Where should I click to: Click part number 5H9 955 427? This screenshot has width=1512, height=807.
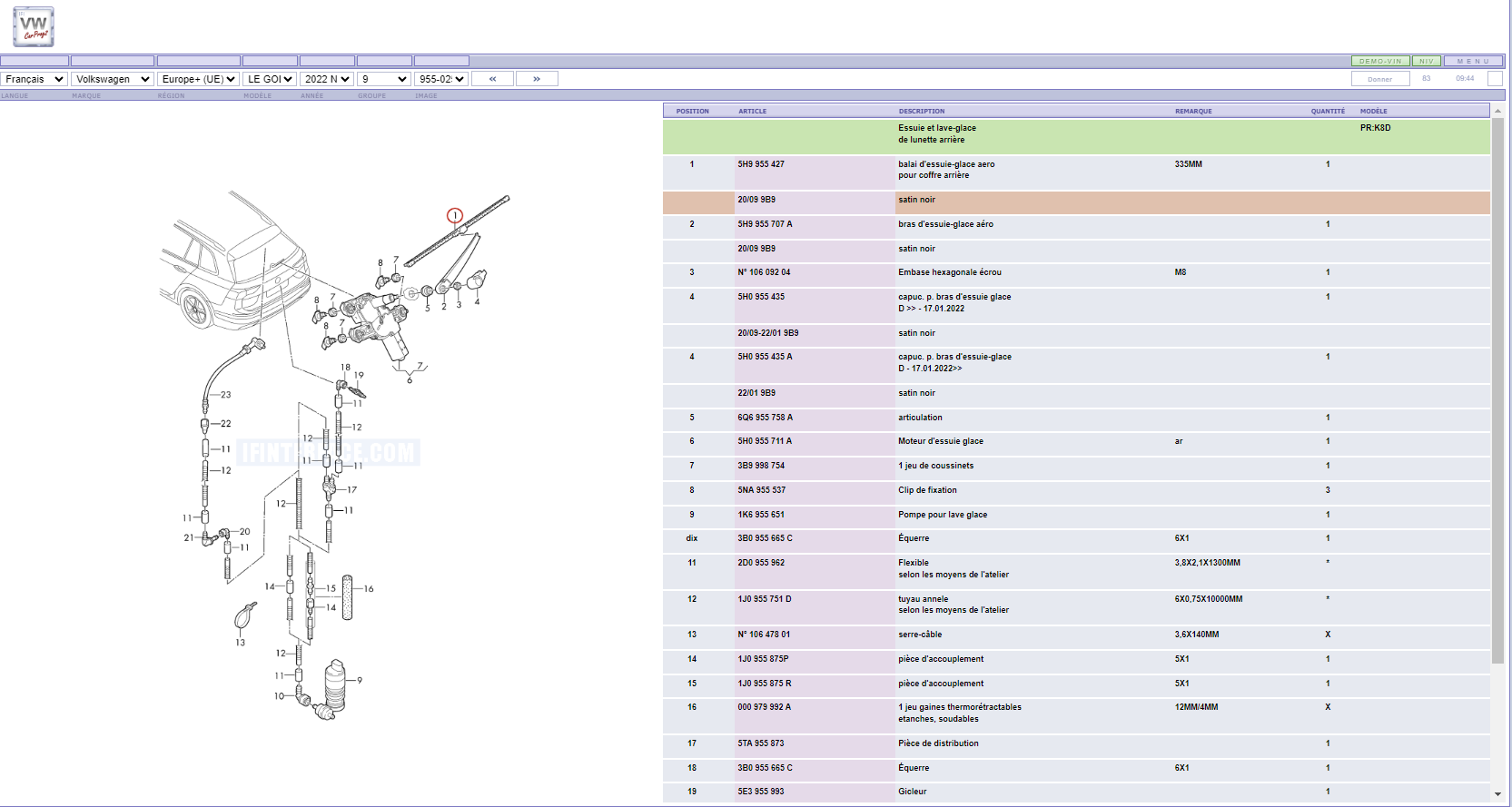[761, 164]
